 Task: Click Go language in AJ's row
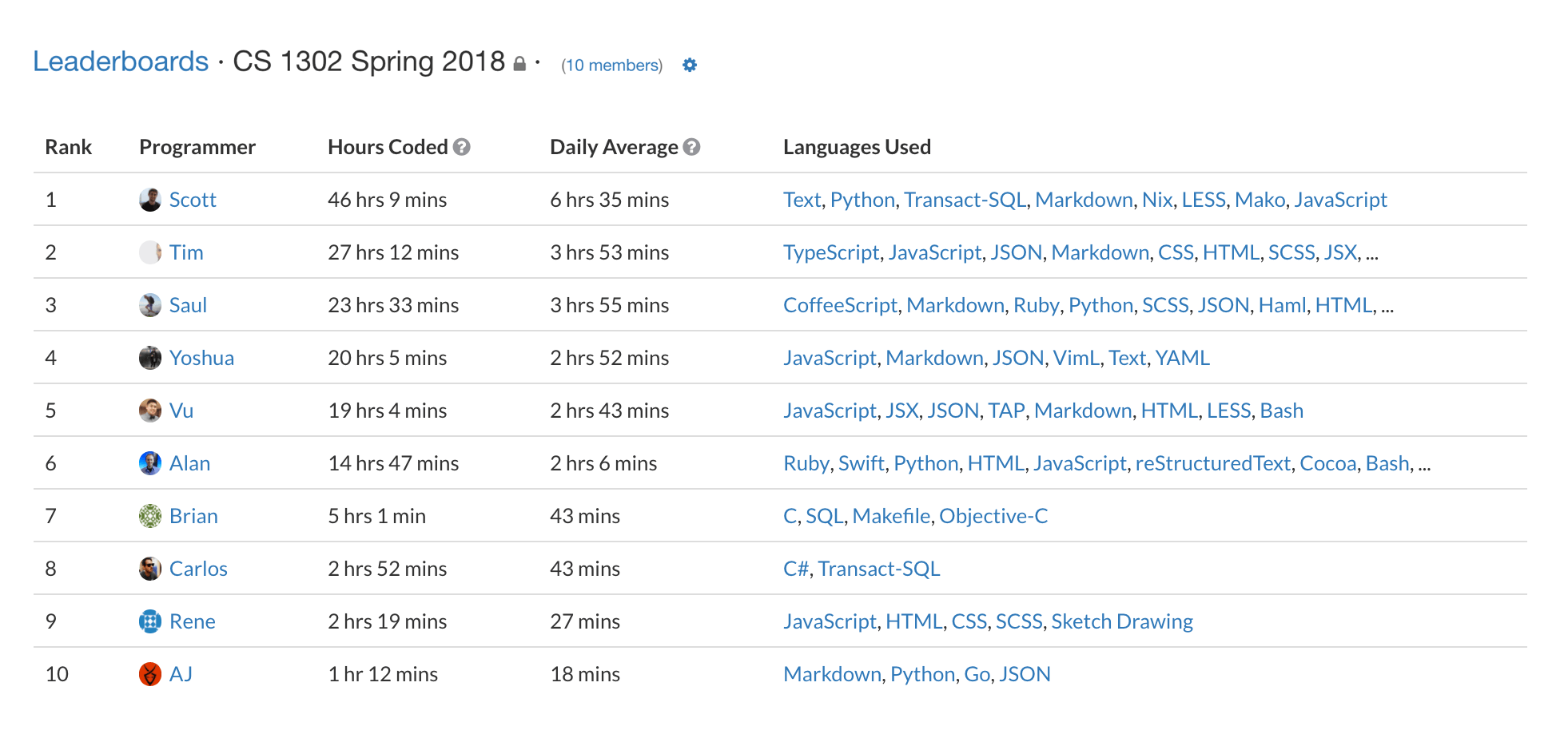[x=977, y=674]
